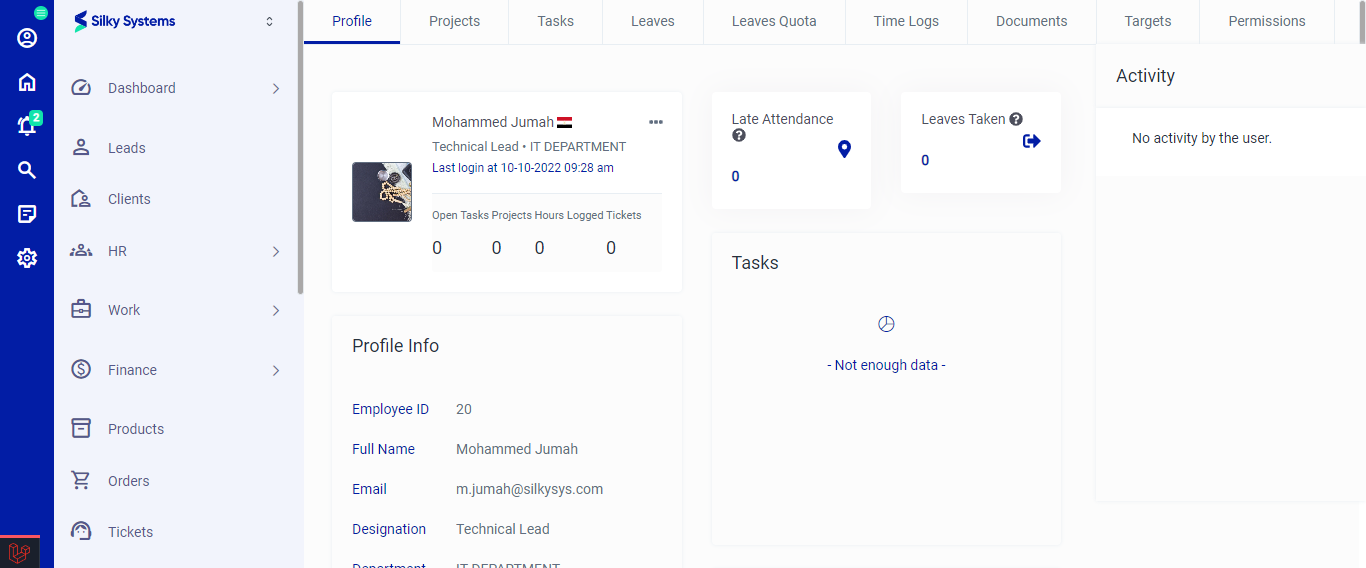Open the three-dot menu on profile card
1366x568 pixels.
tap(656, 122)
